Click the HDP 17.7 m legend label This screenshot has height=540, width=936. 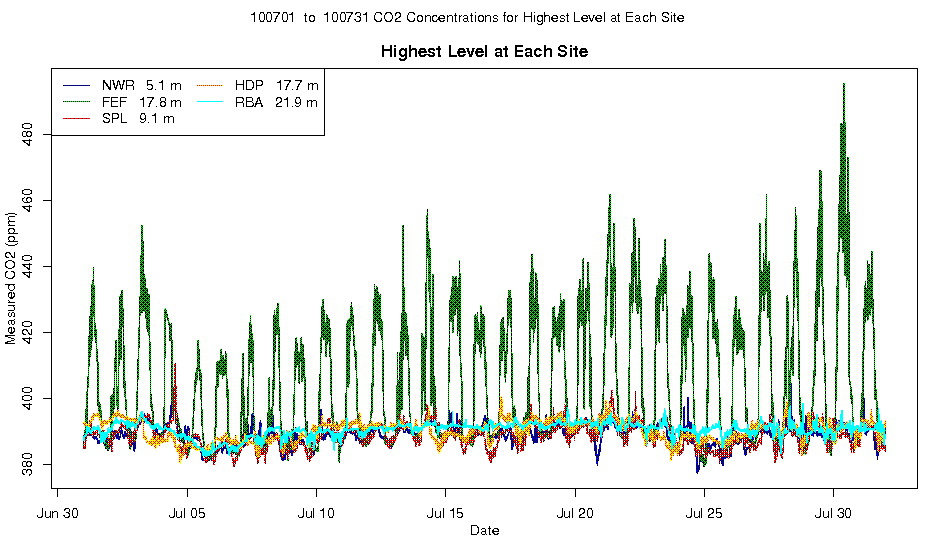tap(276, 86)
